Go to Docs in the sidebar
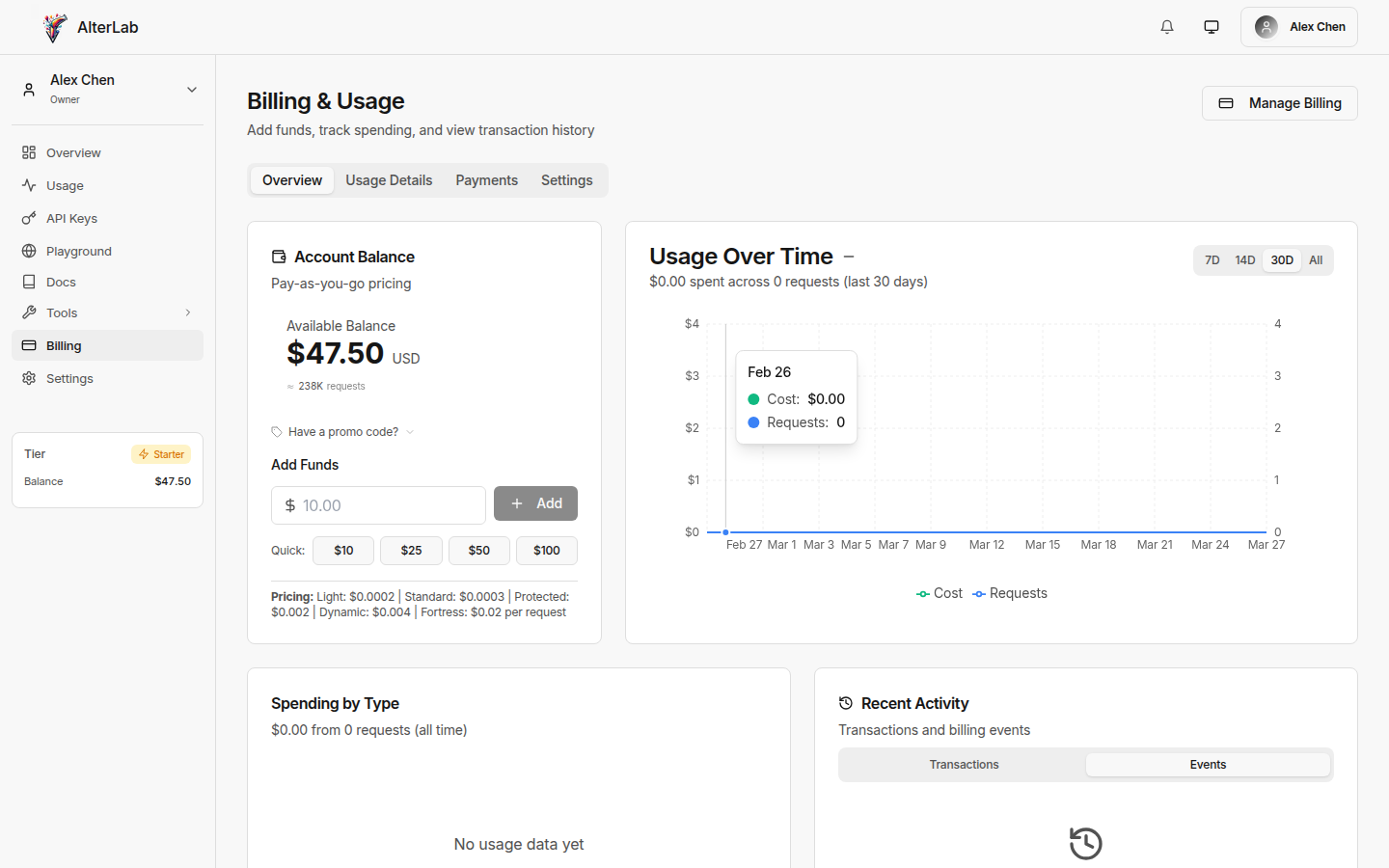Image resolution: width=1389 pixels, height=868 pixels. [x=107, y=282]
